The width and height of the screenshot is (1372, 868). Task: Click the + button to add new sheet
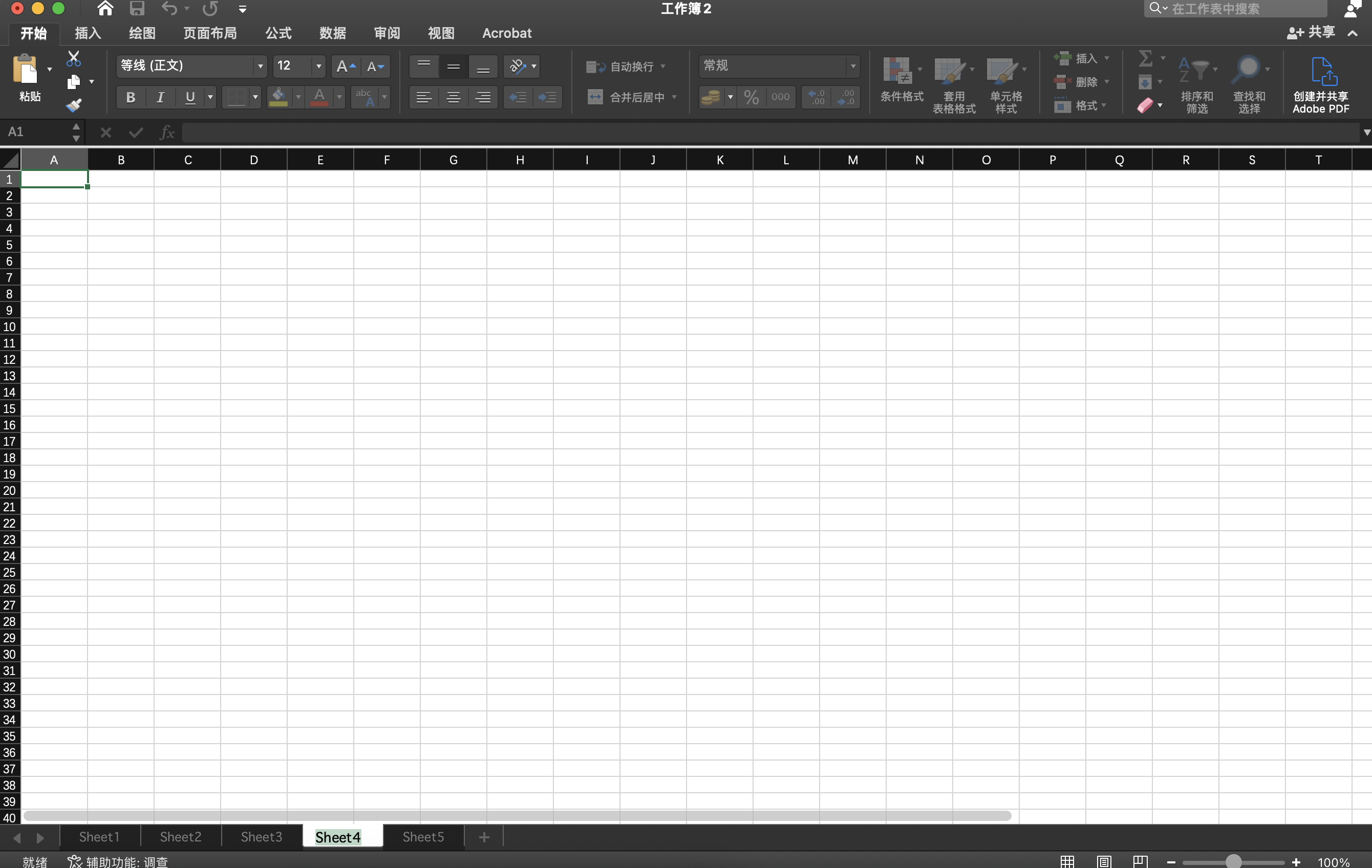pyautogui.click(x=483, y=837)
